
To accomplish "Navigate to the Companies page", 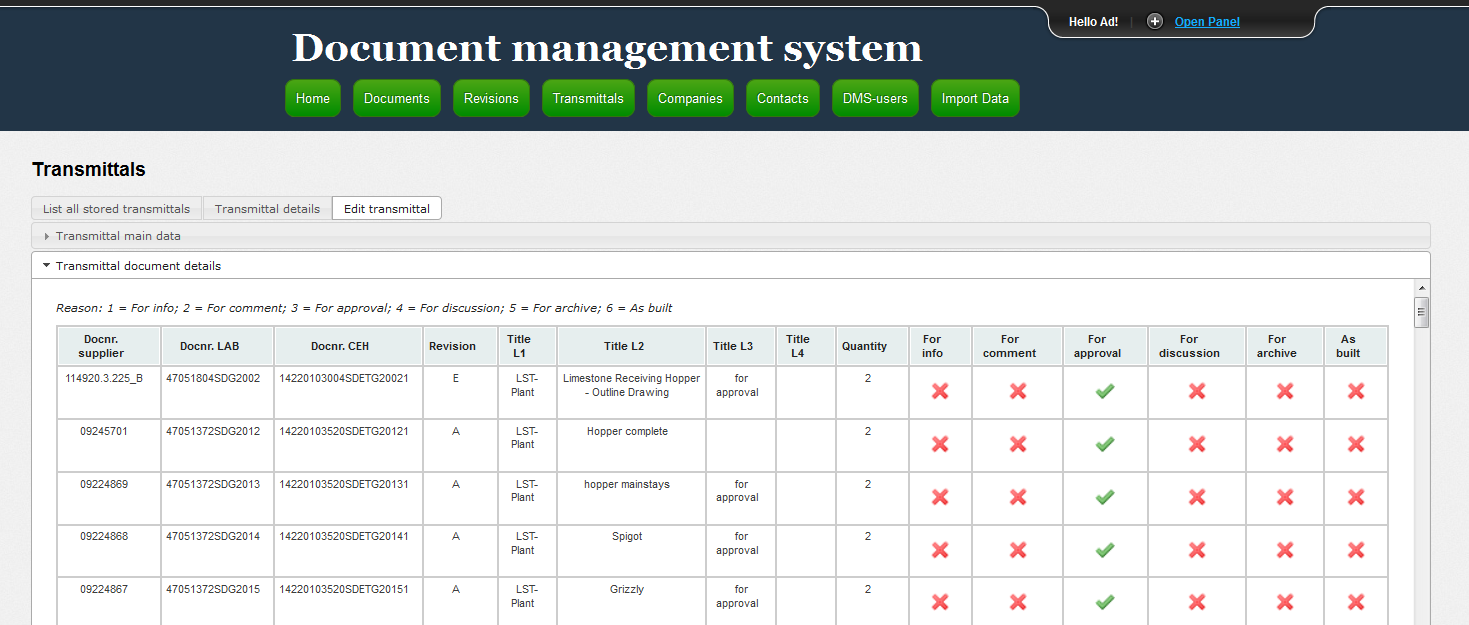I will click(x=690, y=98).
